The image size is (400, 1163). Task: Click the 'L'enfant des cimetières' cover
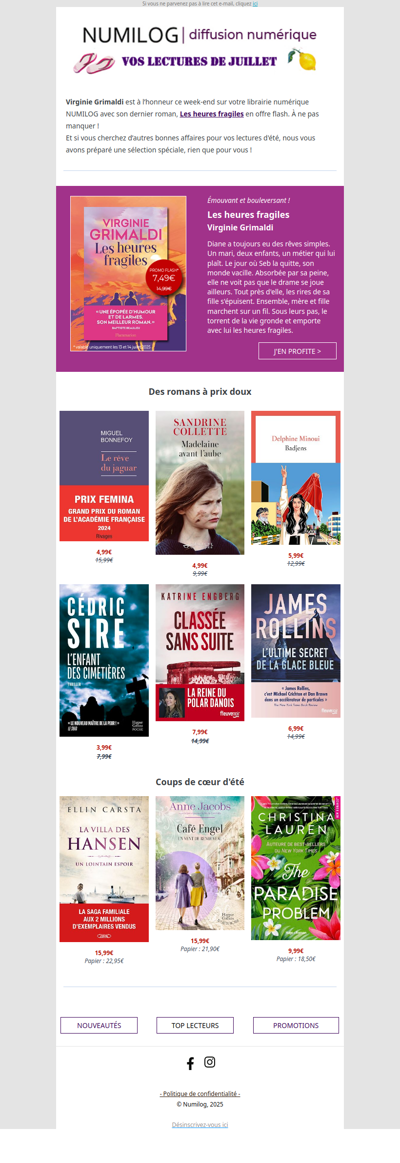[104, 660]
